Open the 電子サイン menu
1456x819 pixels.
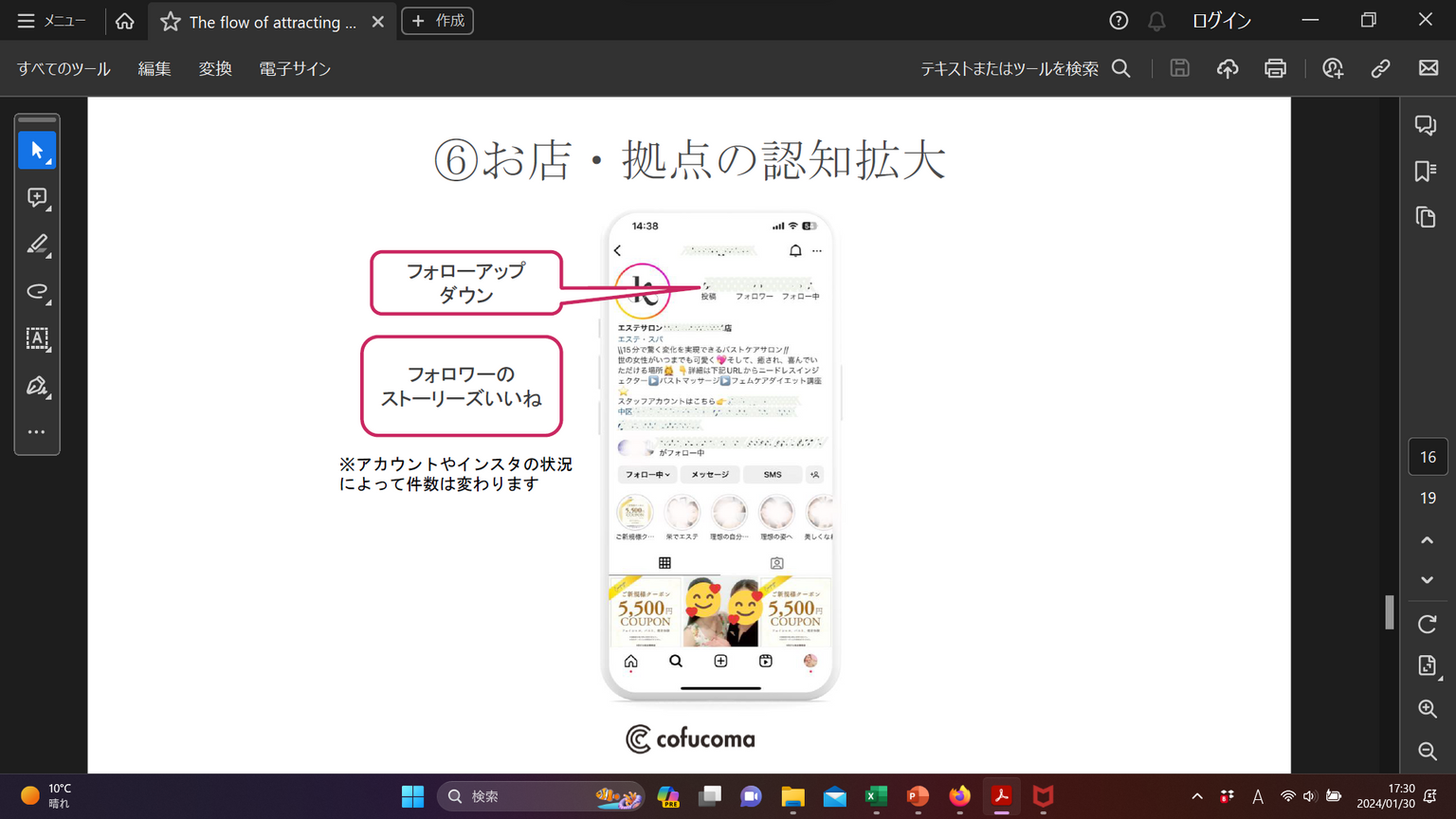click(x=295, y=69)
